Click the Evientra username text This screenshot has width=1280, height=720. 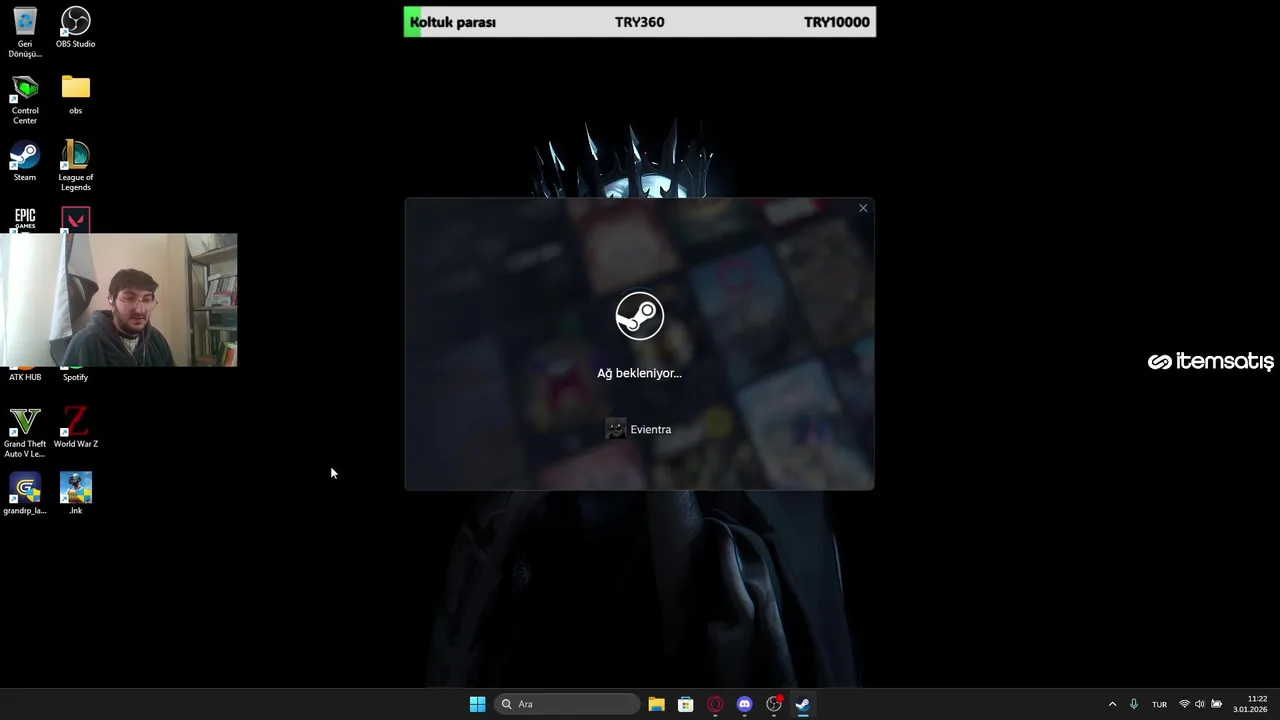pyautogui.click(x=651, y=429)
